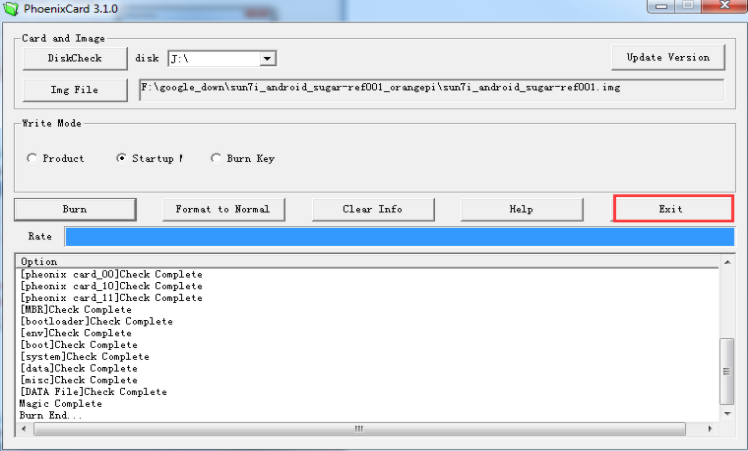Click the log scroll down arrow
Viewport: 748px width, 451px height.
point(727,413)
